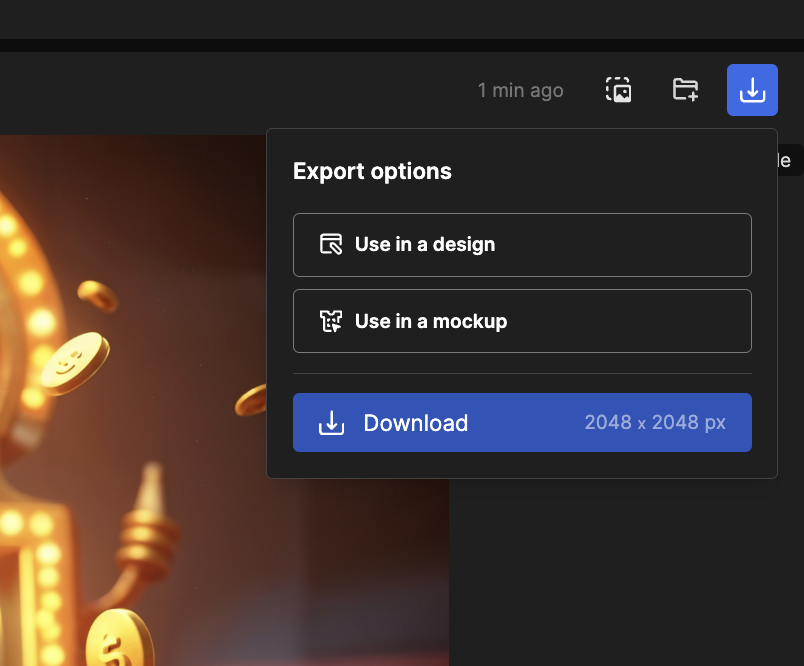Click the dashed-frame image icon
The height and width of the screenshot is (666, 804).
(x=619, y=90)
